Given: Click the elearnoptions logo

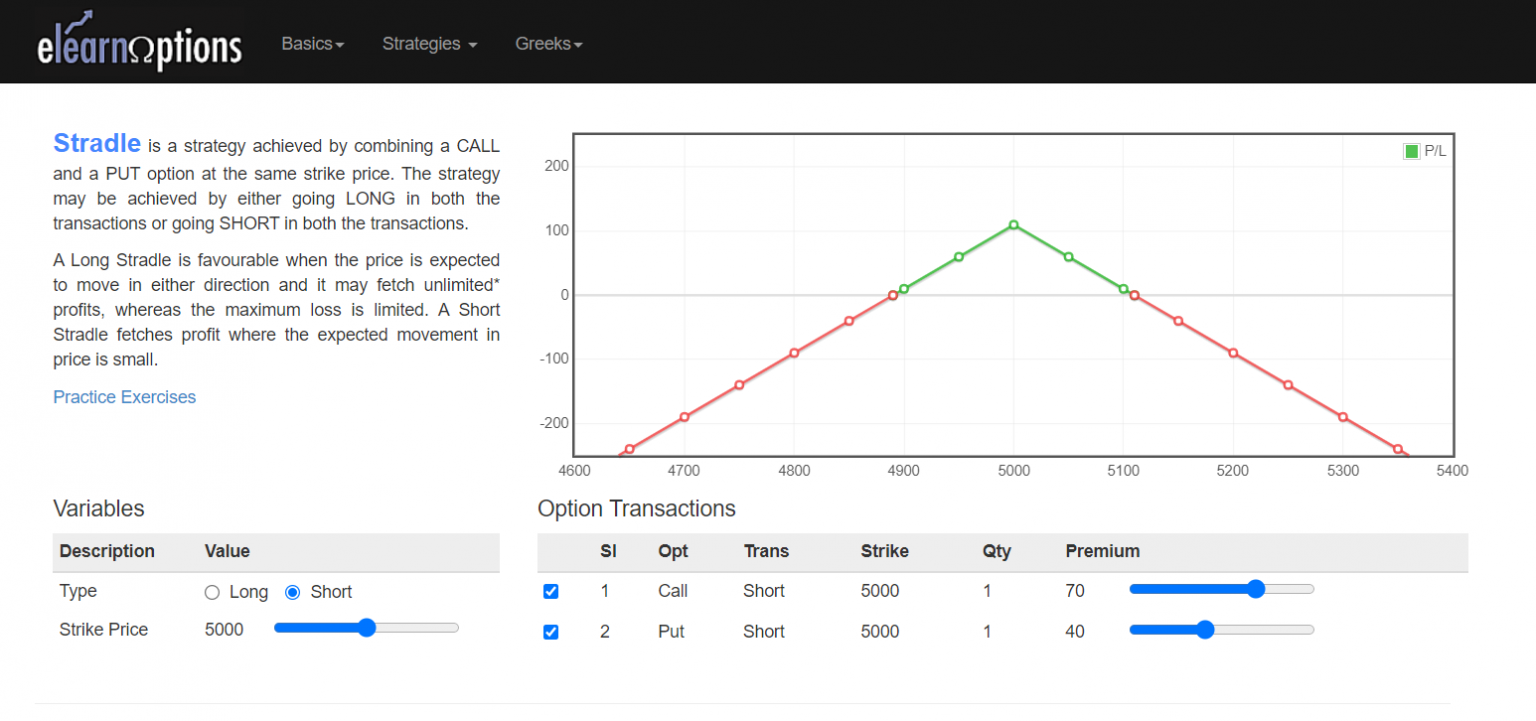Looking at the screenshot, I should pos(139,43).
